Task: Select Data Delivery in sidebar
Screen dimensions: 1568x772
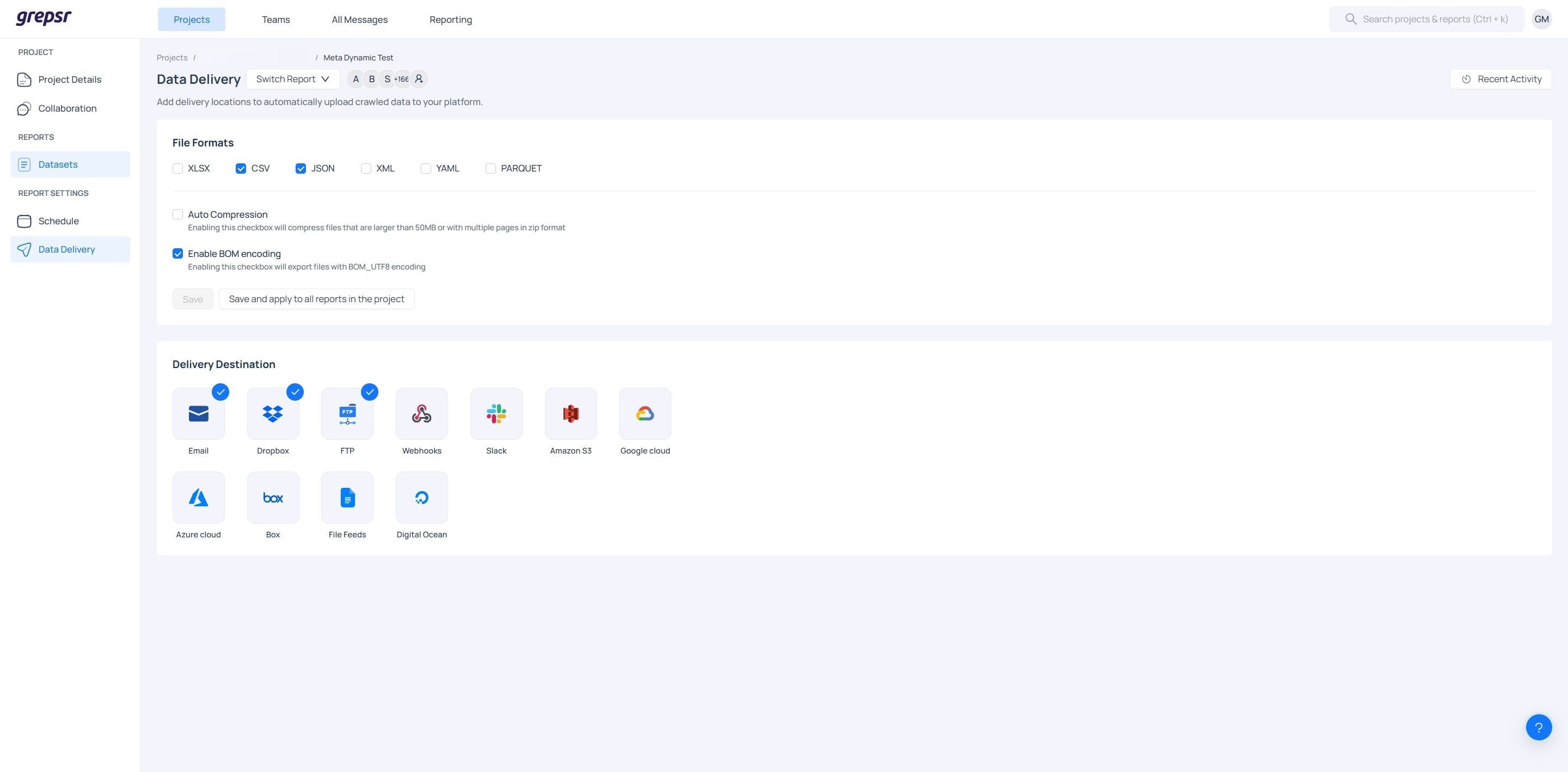Action: click(70, 250)
